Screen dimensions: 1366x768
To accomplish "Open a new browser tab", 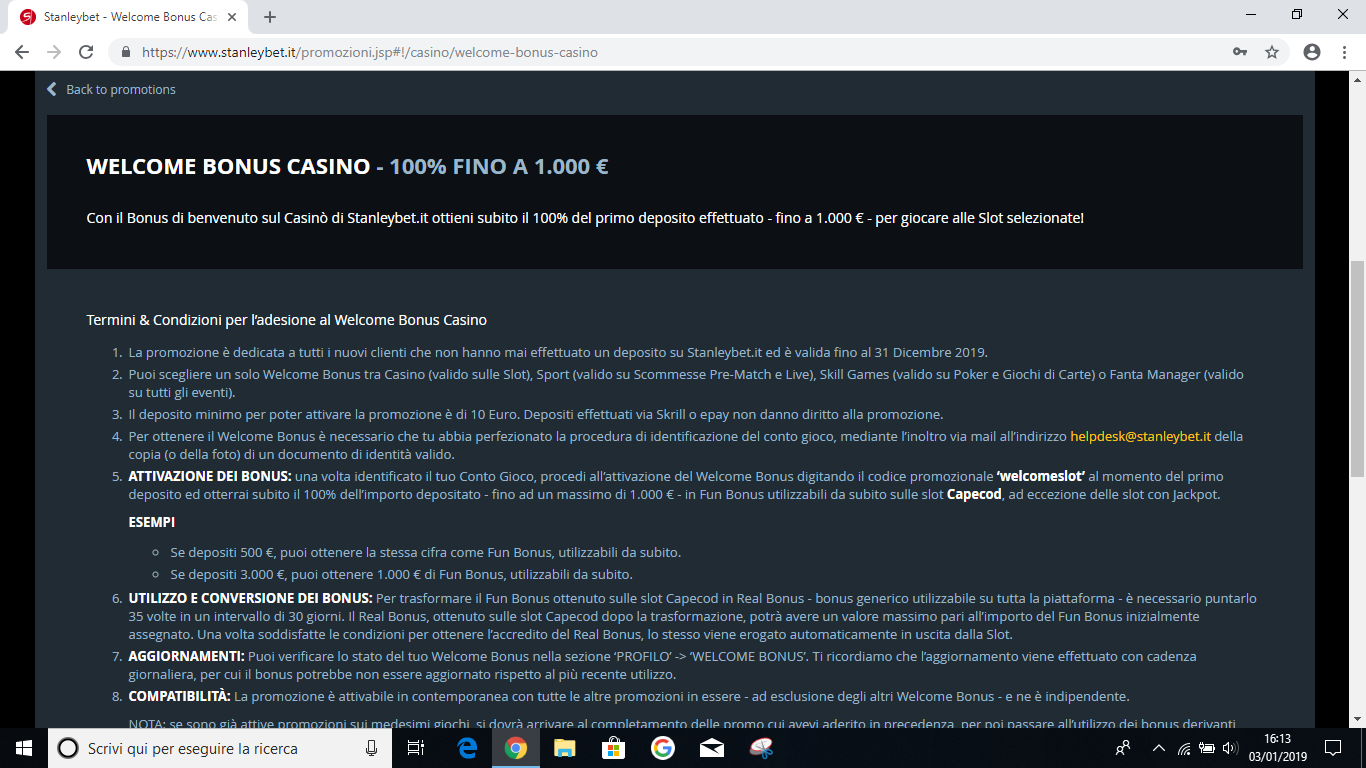I will 270,17.
